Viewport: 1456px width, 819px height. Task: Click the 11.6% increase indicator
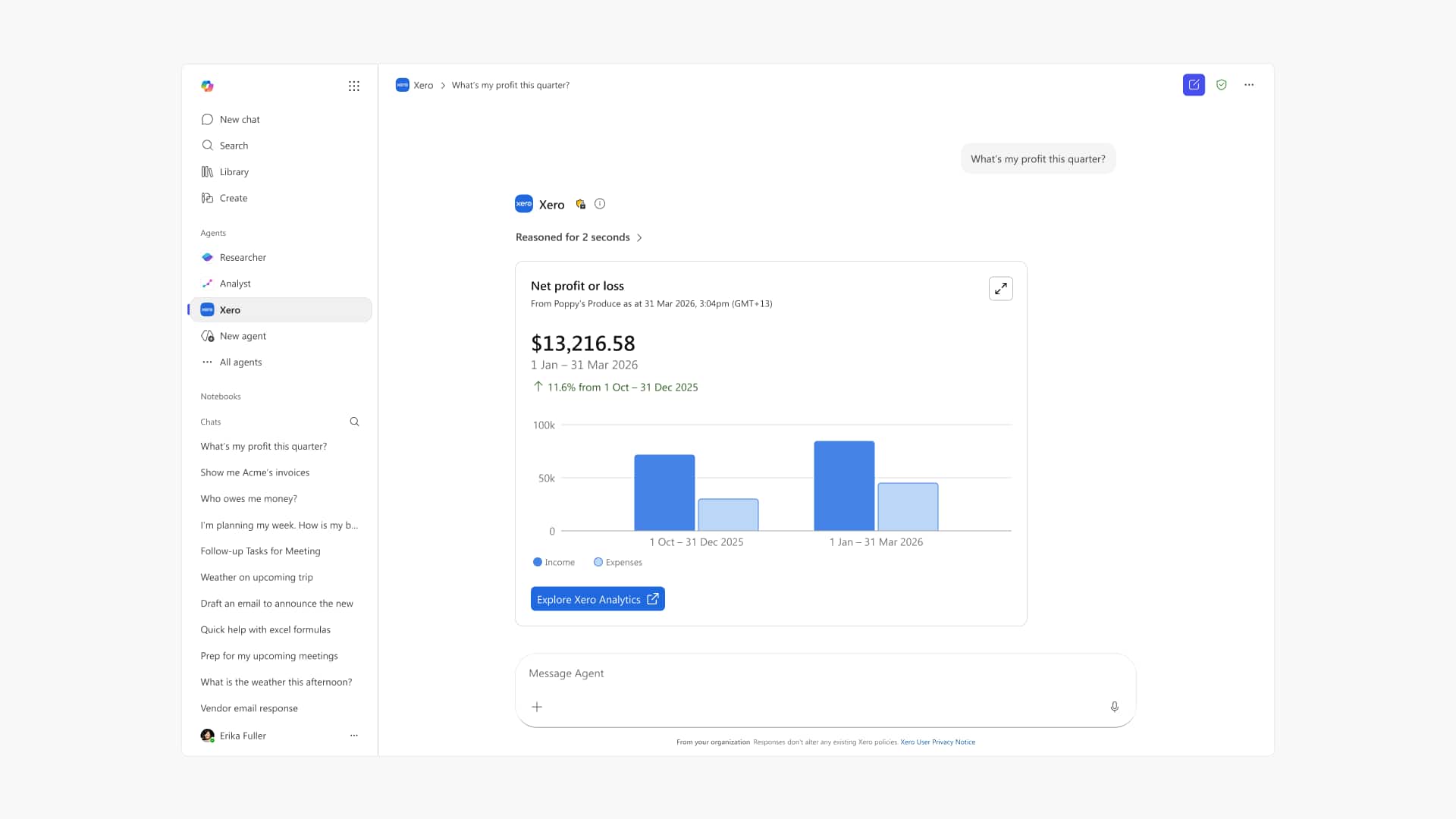tap(615, 387)
